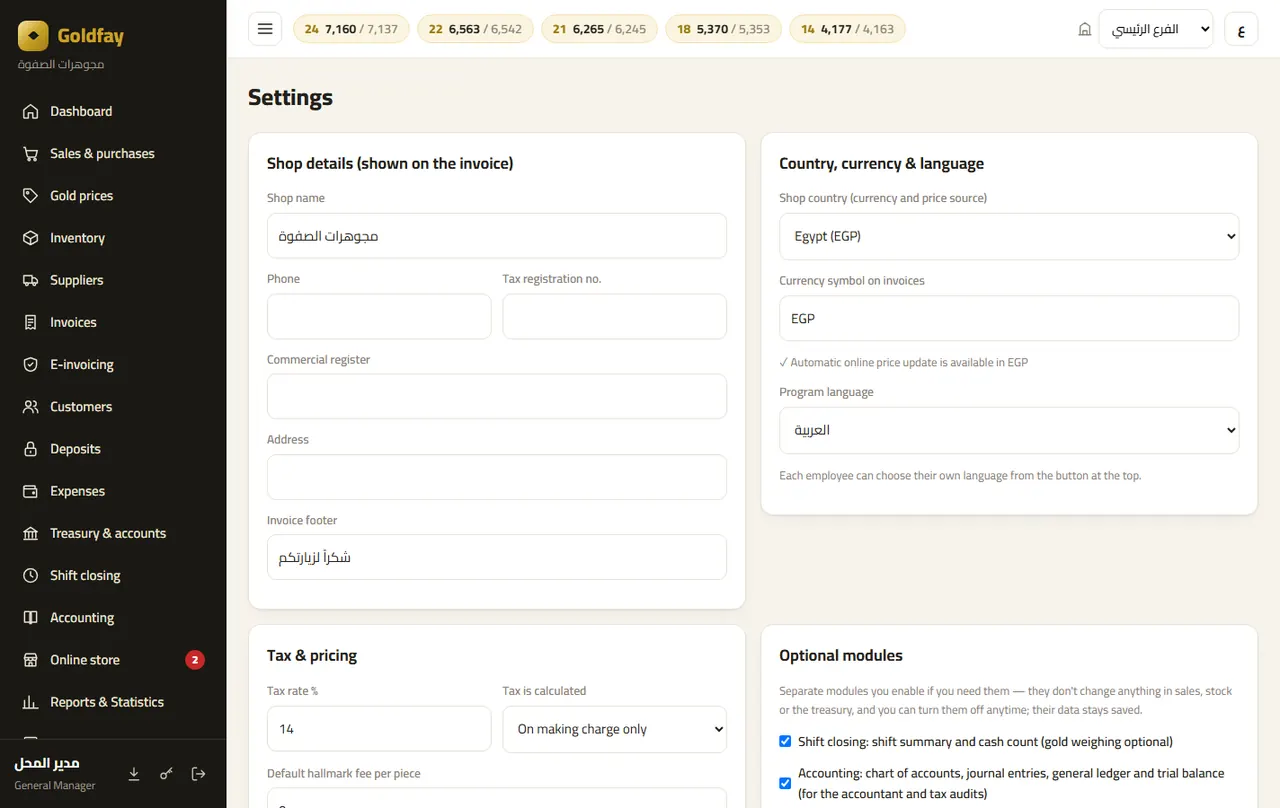This screenshot has height=808, width=1280.
Task: Disable the Shift closing module checkbox
Action: (x=785, y=742)
